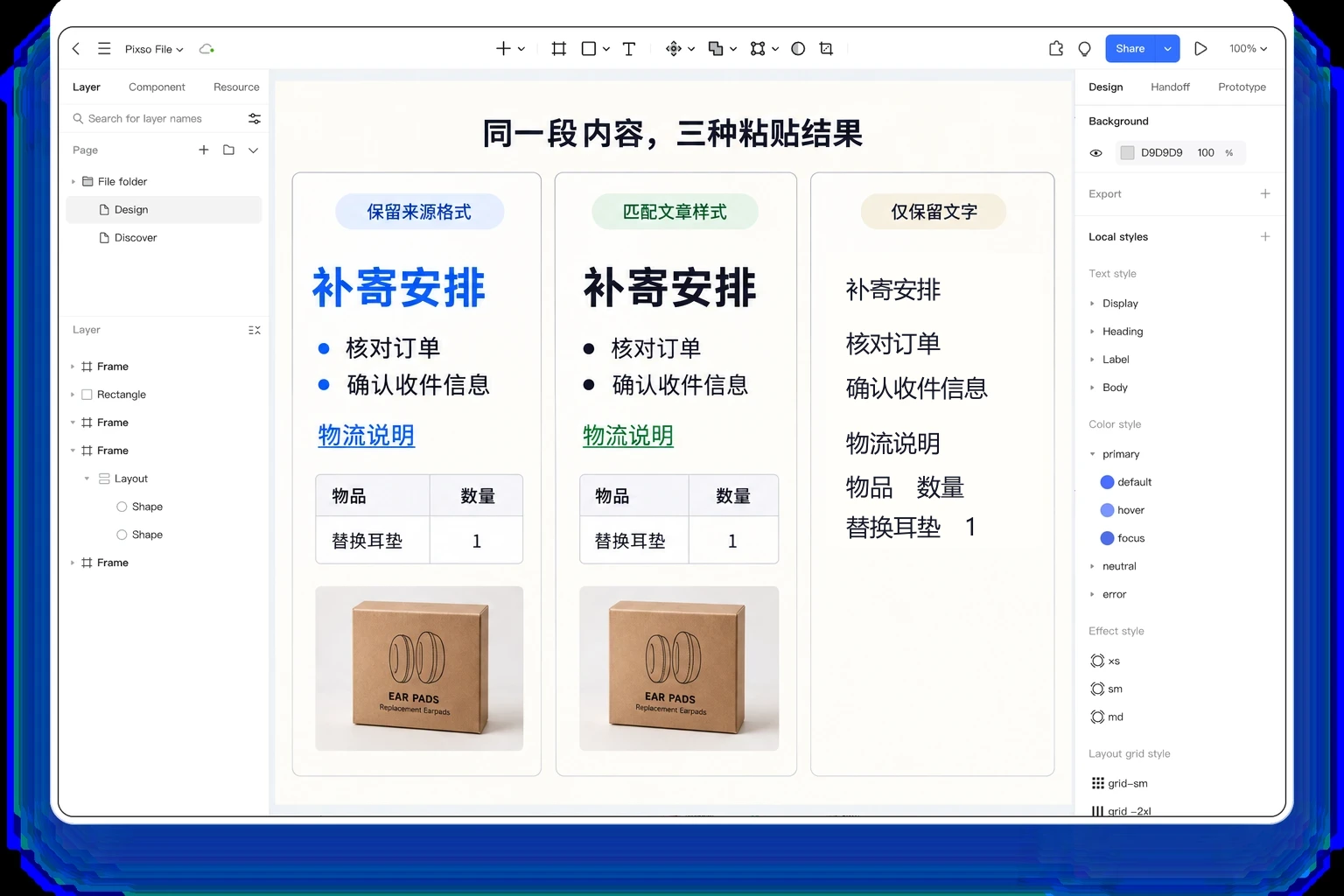Collapse the primary color style group
The height and width of the screenshot is (896, 1344).
1092,454
